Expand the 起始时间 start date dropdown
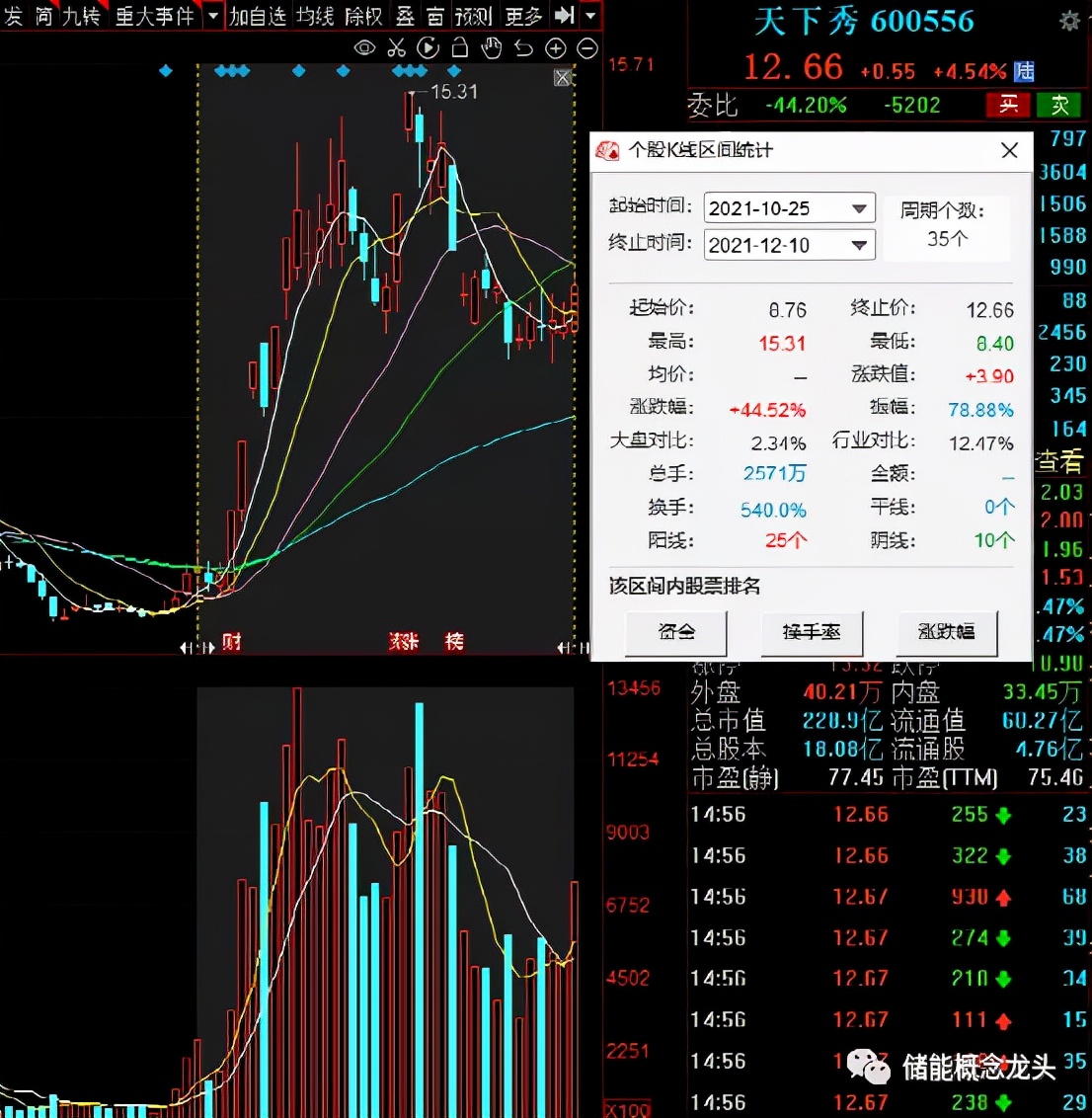The height and width of the screenshot is (1118, 1092). coord(859,208)
